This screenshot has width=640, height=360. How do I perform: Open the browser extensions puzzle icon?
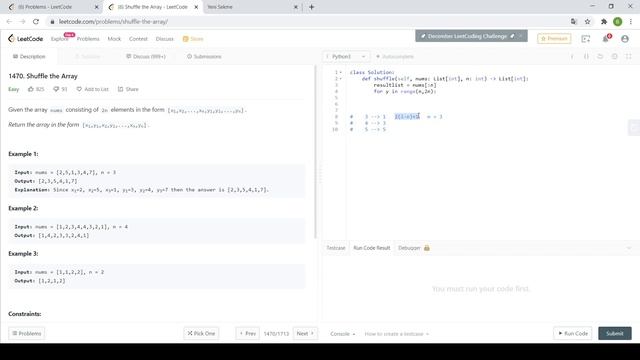pyautogui.click(x=604, y=22)
